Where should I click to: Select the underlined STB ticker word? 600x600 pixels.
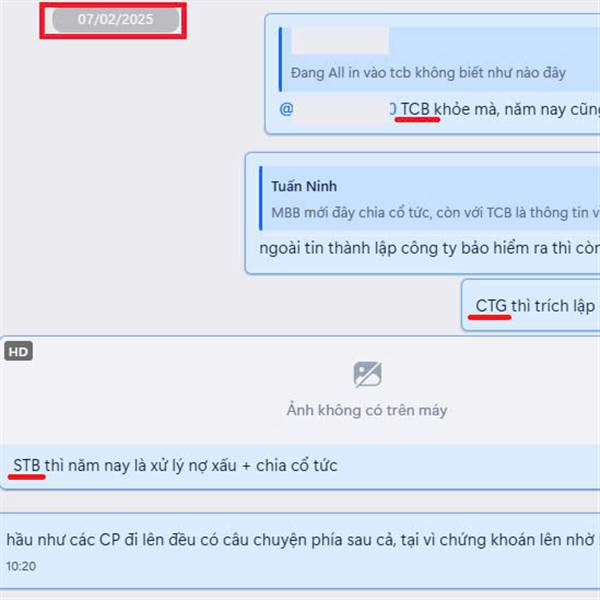click(x=27, y=465)
